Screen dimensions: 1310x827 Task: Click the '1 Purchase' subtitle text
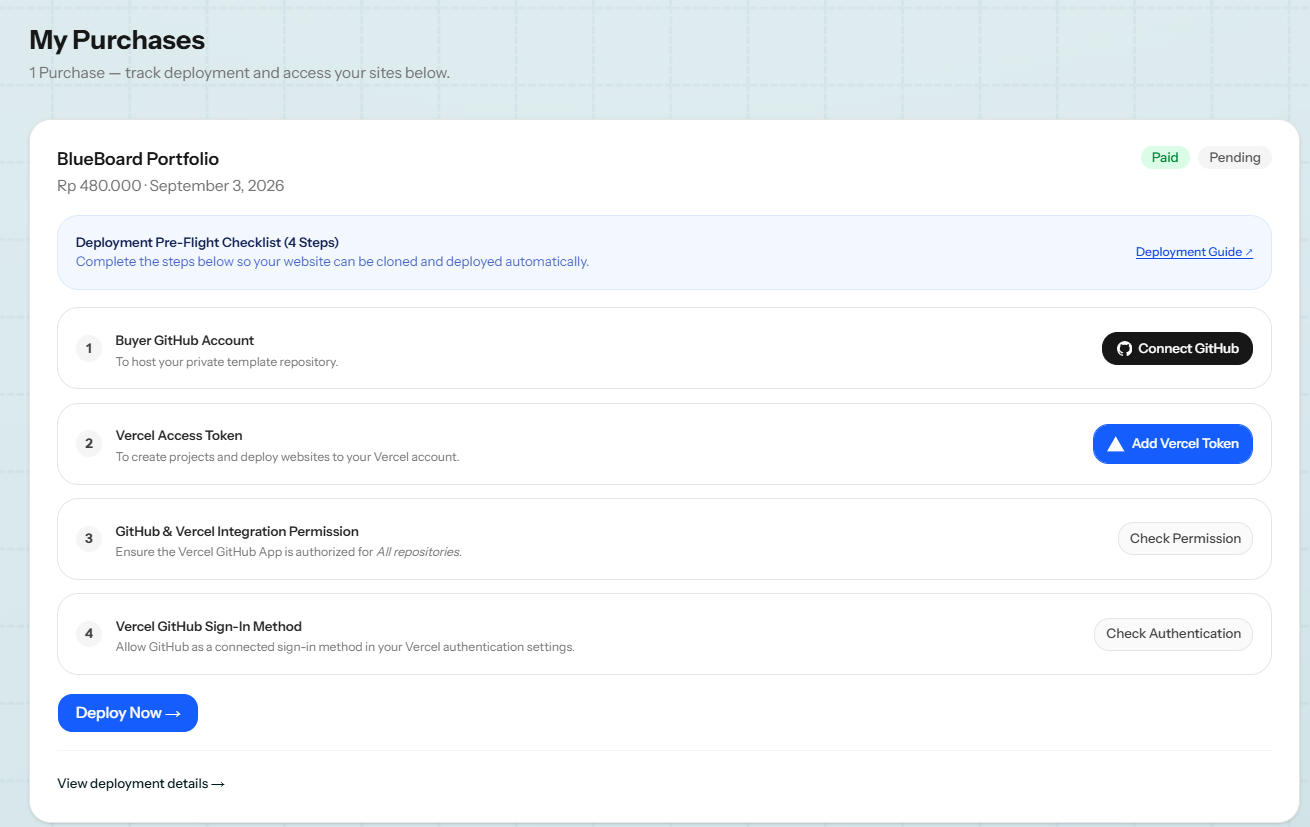tap(239, 73)
